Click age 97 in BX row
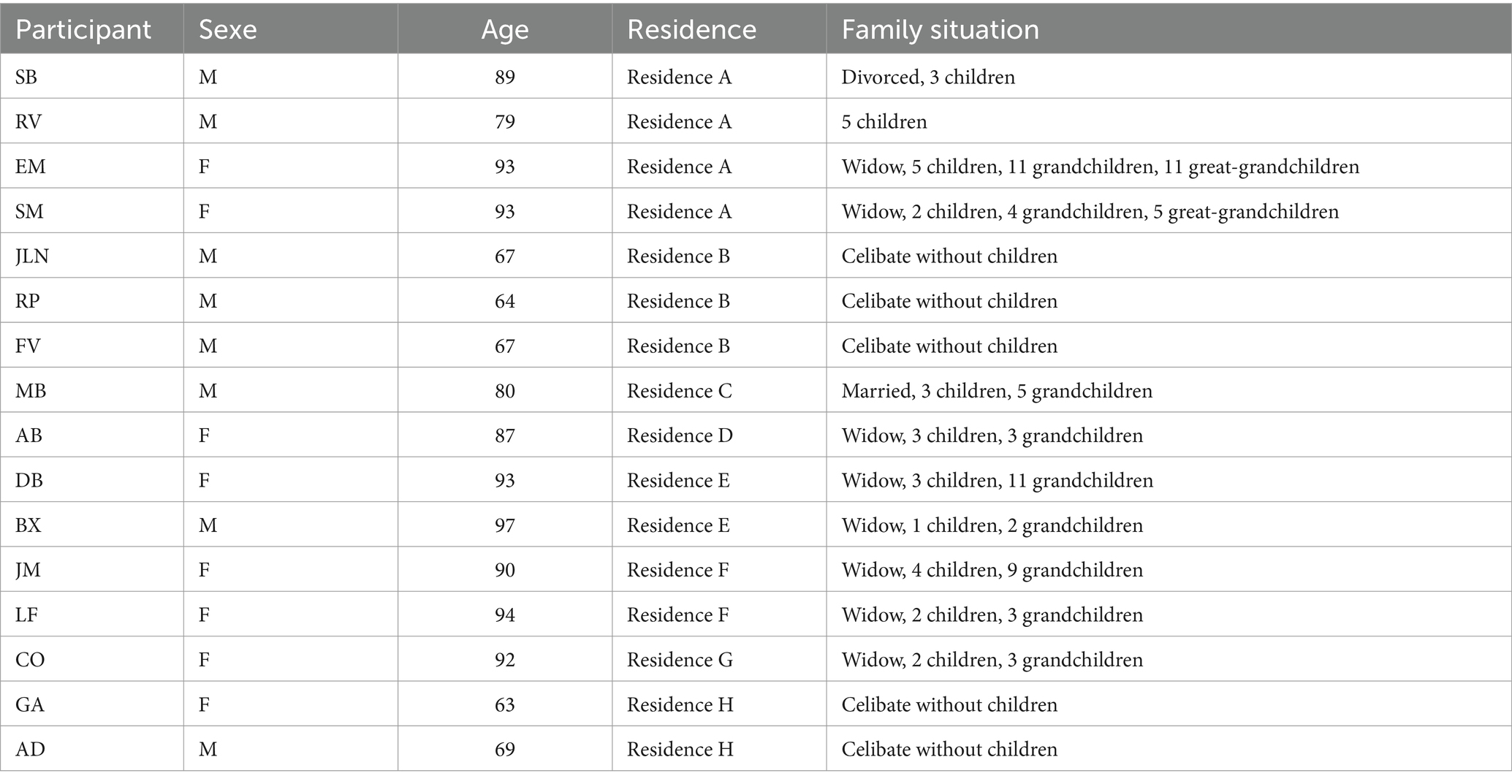The height and width of the screenshot is (784, 1512). point(505,526)
